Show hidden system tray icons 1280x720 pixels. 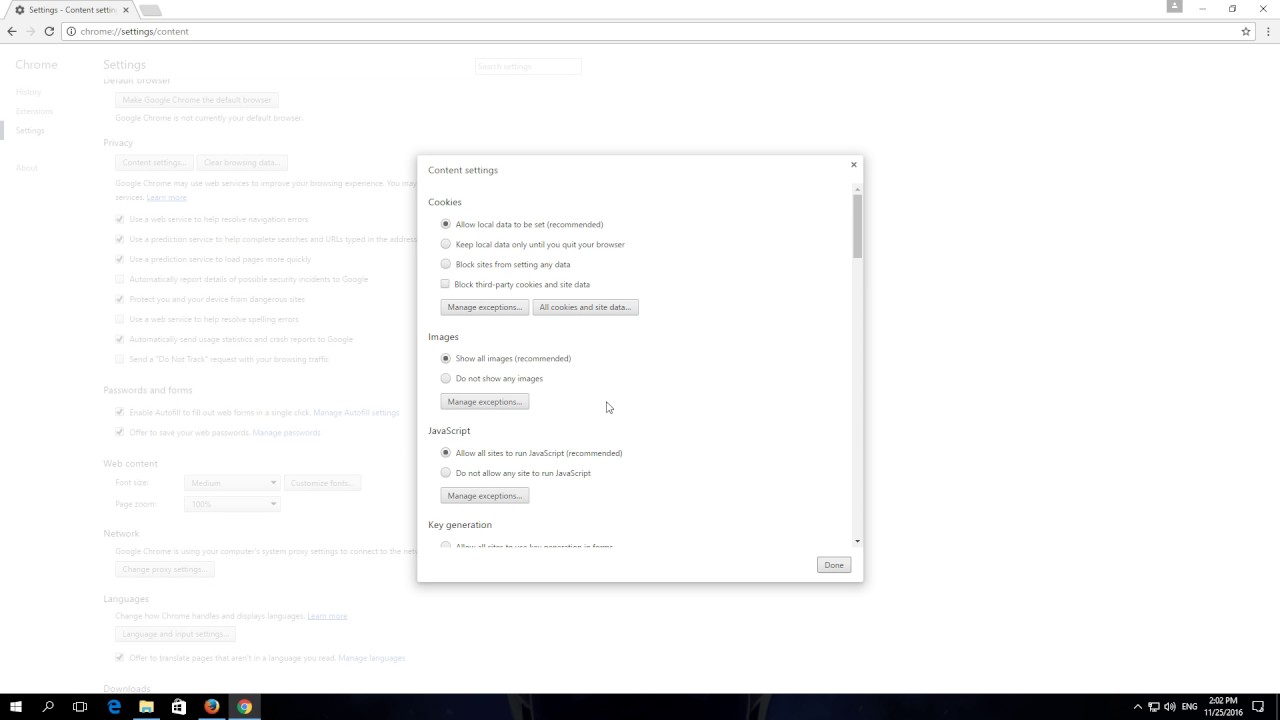(1137, 706)
